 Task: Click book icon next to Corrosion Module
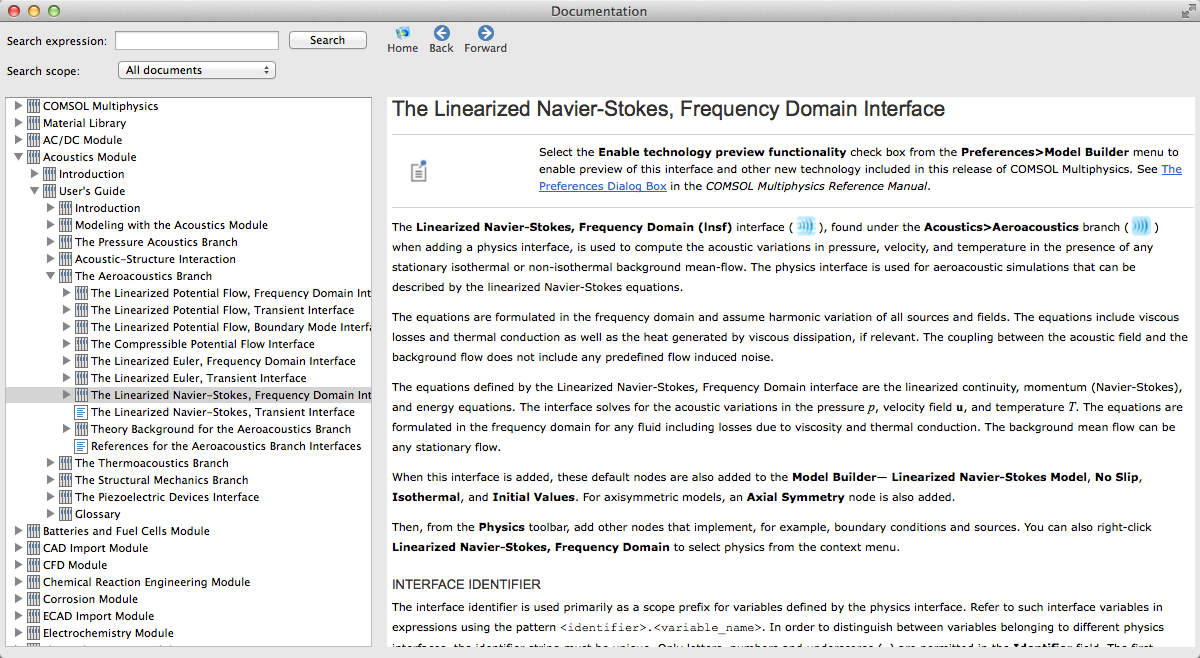34,599
